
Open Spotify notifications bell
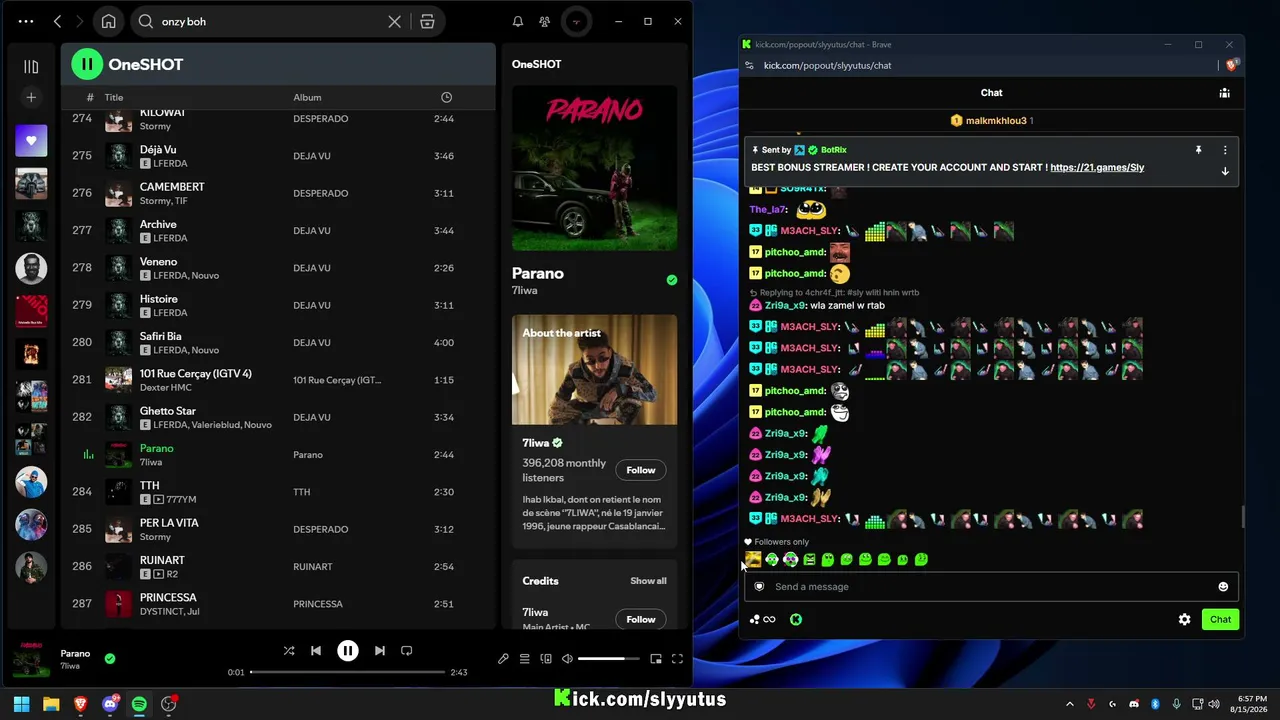click(x=518, y=21)
